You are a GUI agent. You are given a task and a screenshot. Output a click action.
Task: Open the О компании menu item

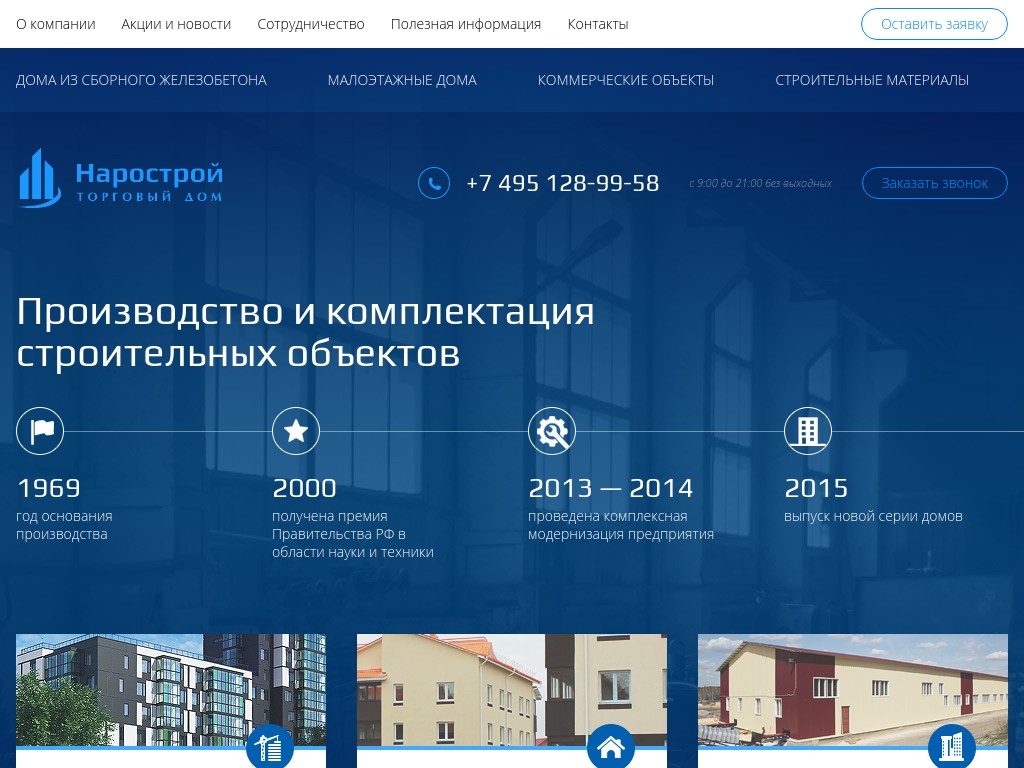point(56,24)
